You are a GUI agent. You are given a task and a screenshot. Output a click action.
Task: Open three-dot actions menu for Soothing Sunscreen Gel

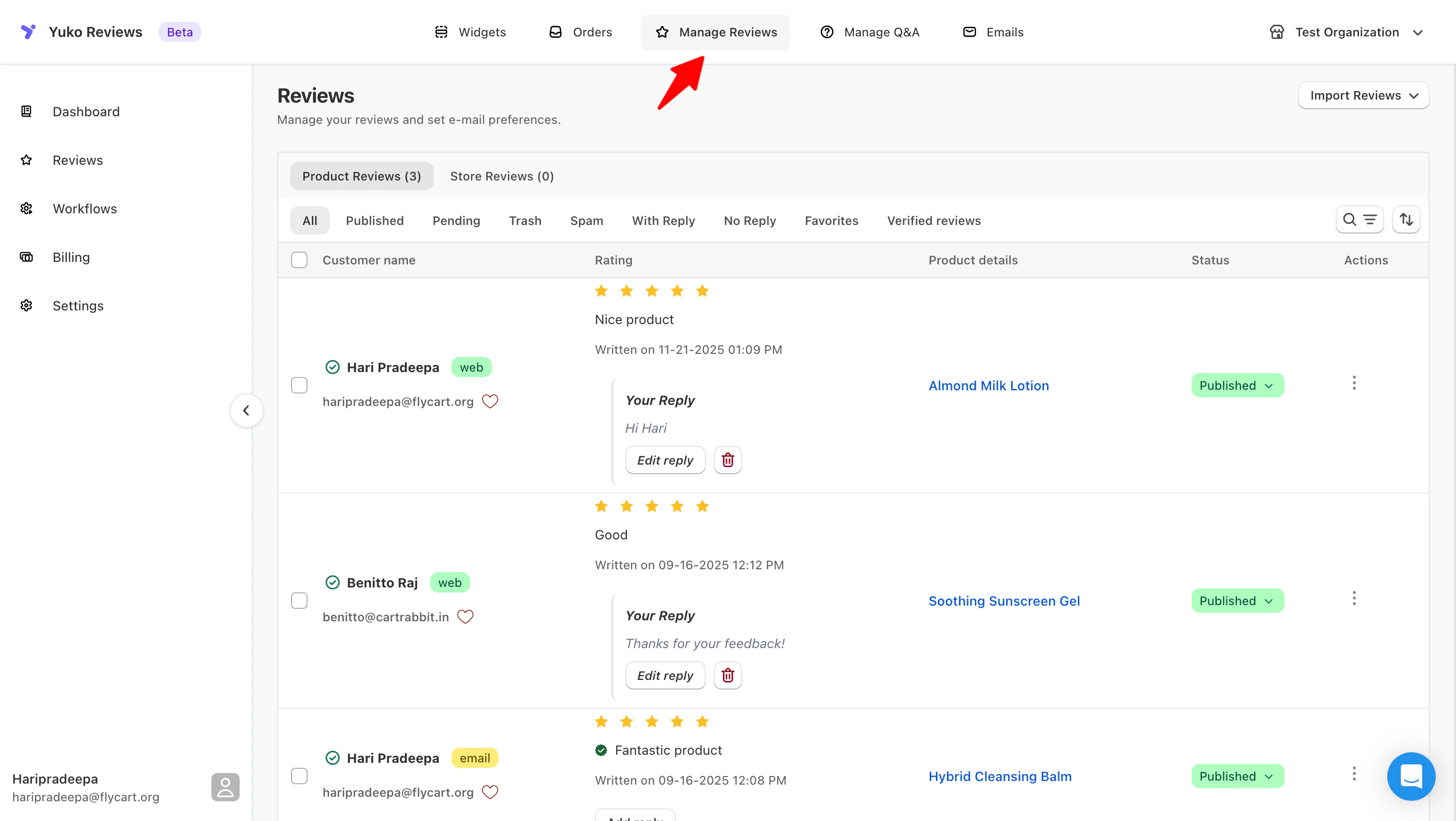1354,599
